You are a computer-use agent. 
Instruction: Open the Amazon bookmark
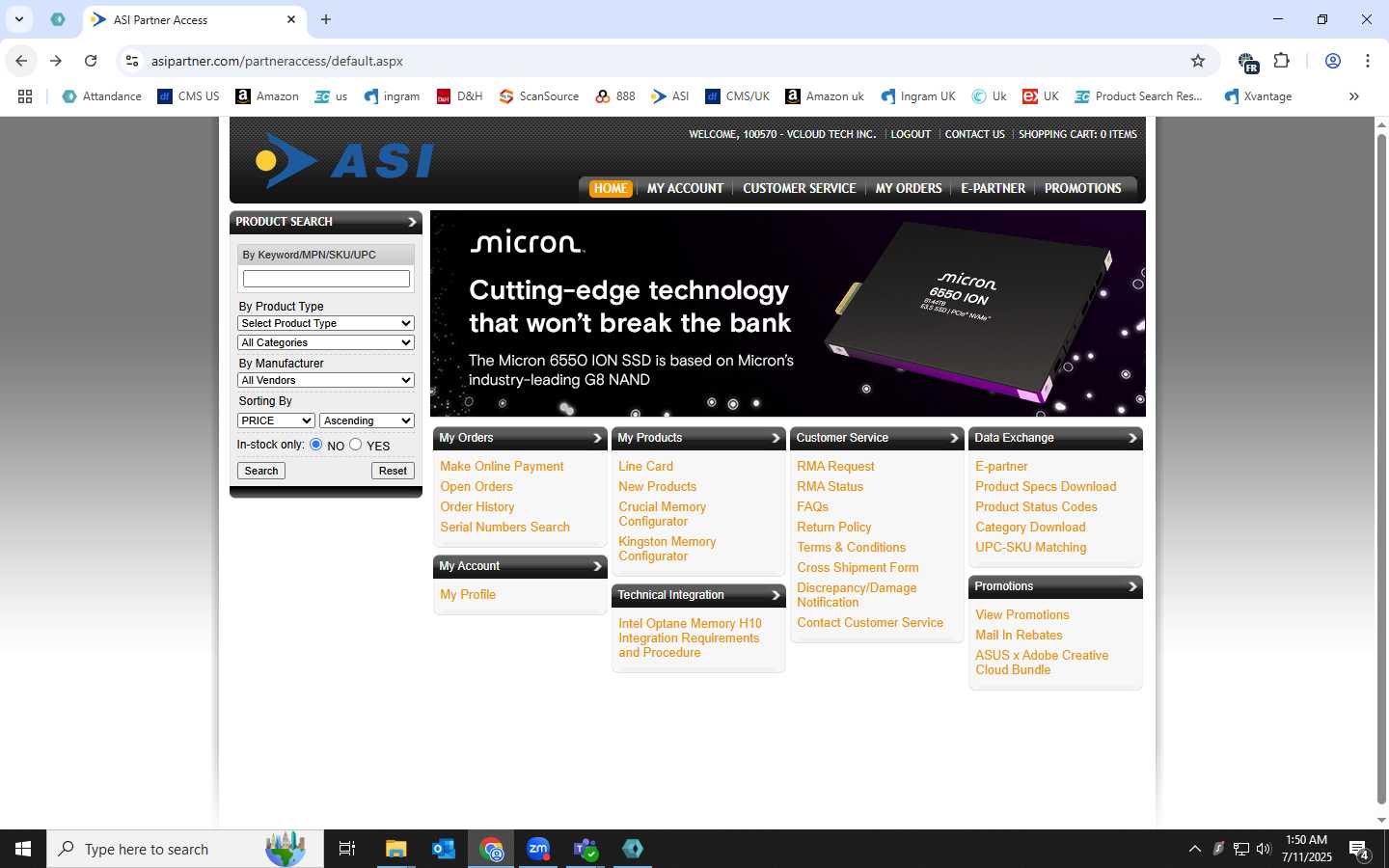click(267, 96)
